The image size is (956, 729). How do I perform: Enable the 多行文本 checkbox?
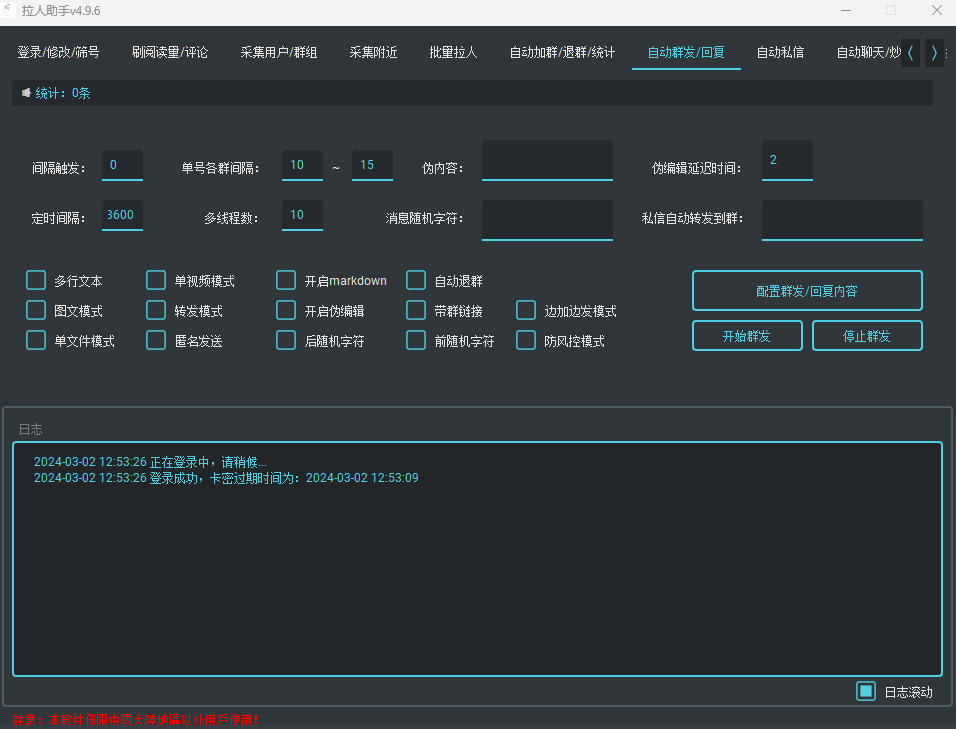coord(36,281)
